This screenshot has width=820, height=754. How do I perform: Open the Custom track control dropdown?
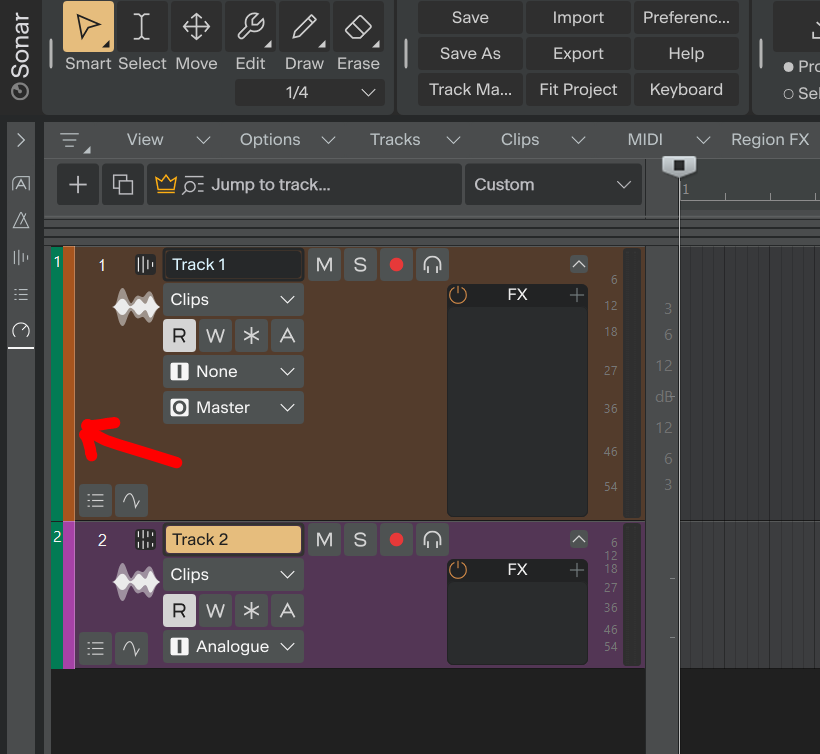(553, 185)
